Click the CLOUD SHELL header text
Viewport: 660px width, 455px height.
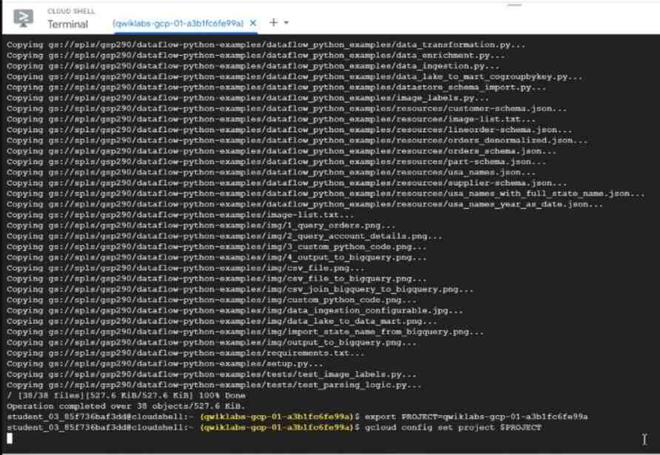pos(71,11)
